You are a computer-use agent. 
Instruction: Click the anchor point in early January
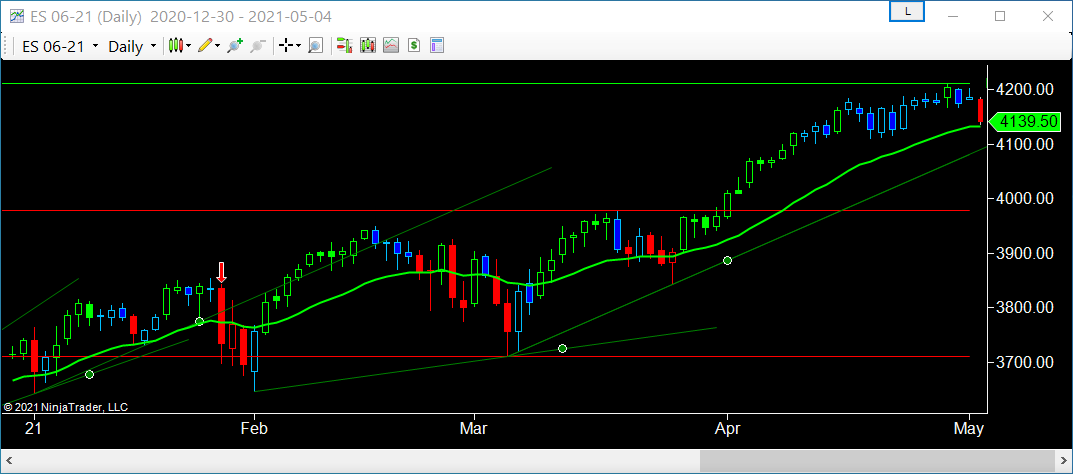pyautogui.click(x=89, y=375)
